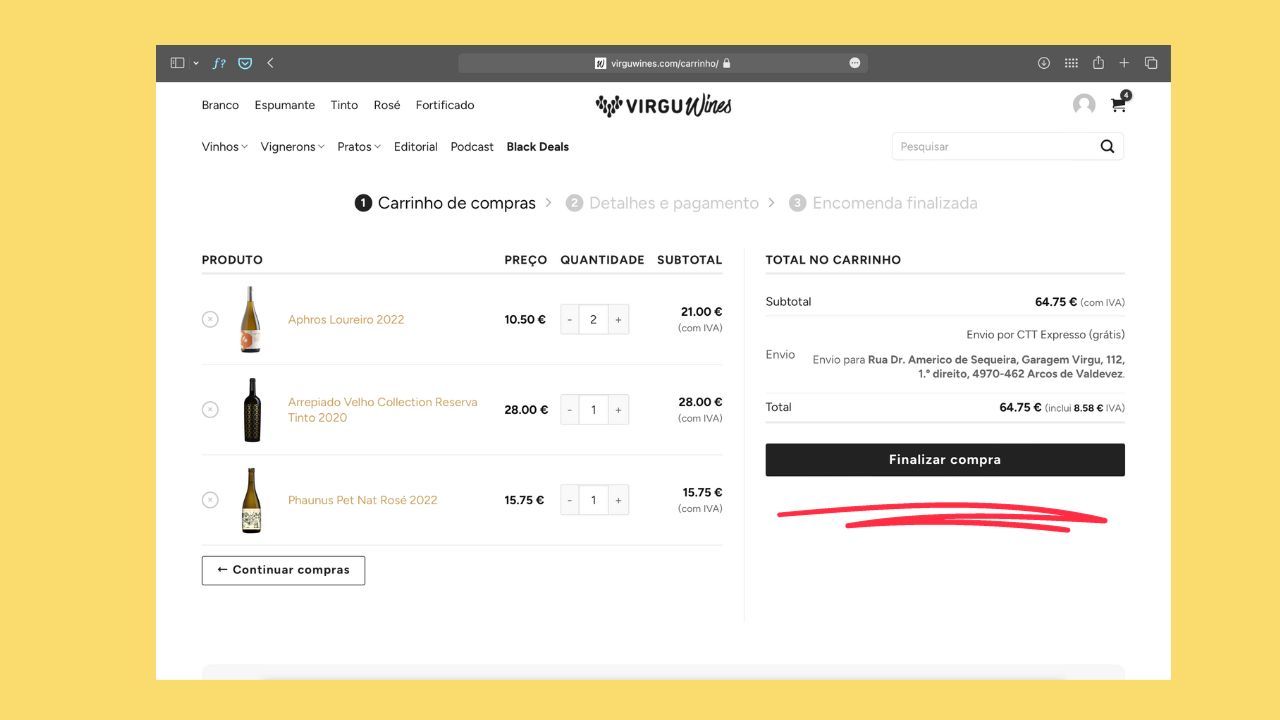
Task: Expand the Vignerons dropdown menu
Action: (292, 147)
